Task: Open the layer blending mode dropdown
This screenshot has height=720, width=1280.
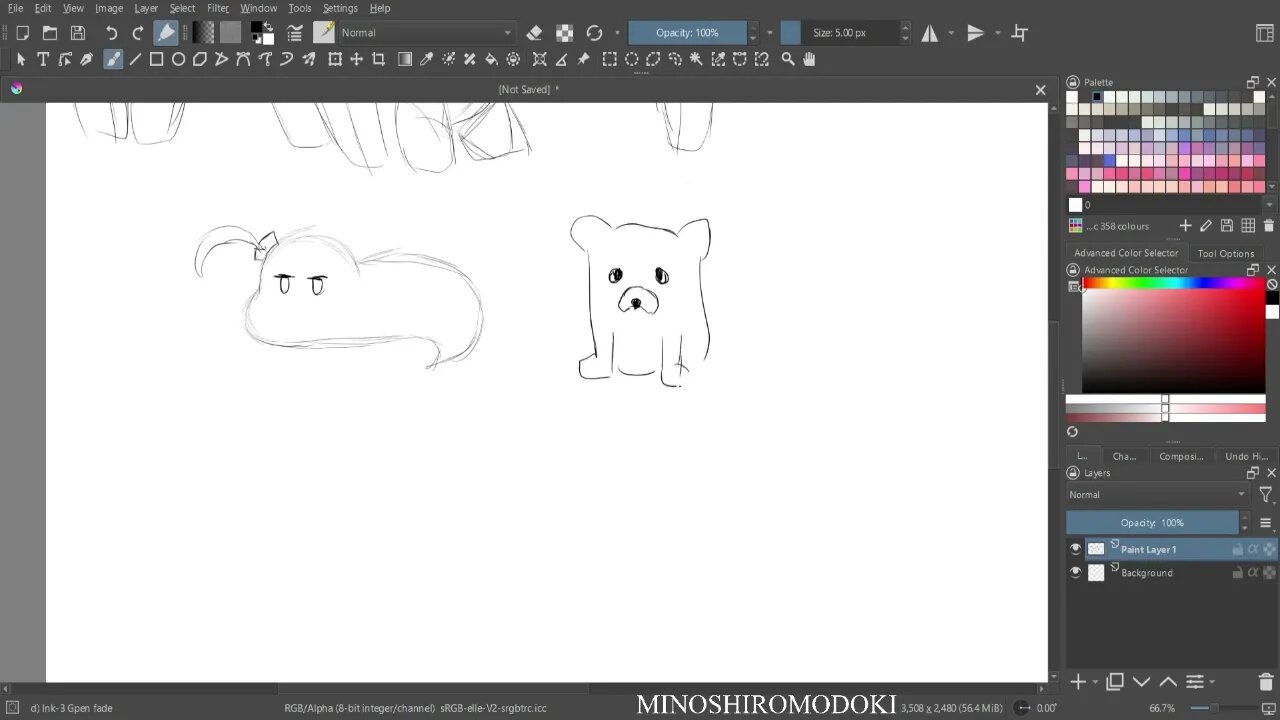Action: tap(1157, 495)
